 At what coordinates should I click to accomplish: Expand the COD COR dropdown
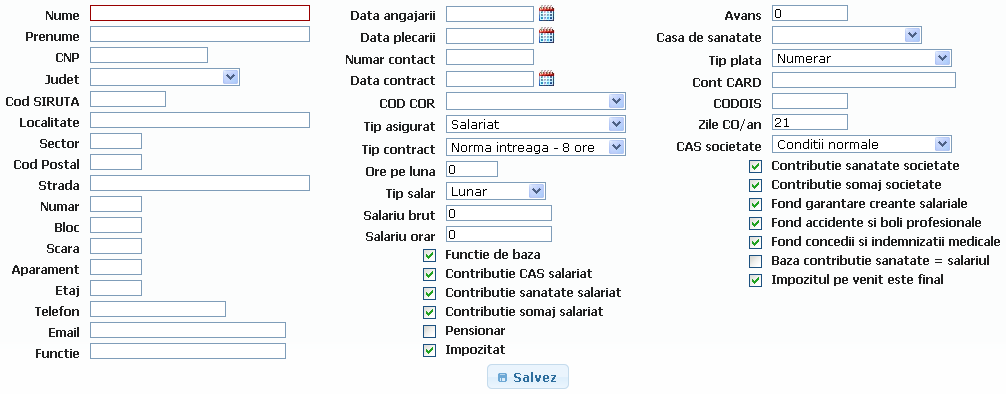tap(536, 101)
